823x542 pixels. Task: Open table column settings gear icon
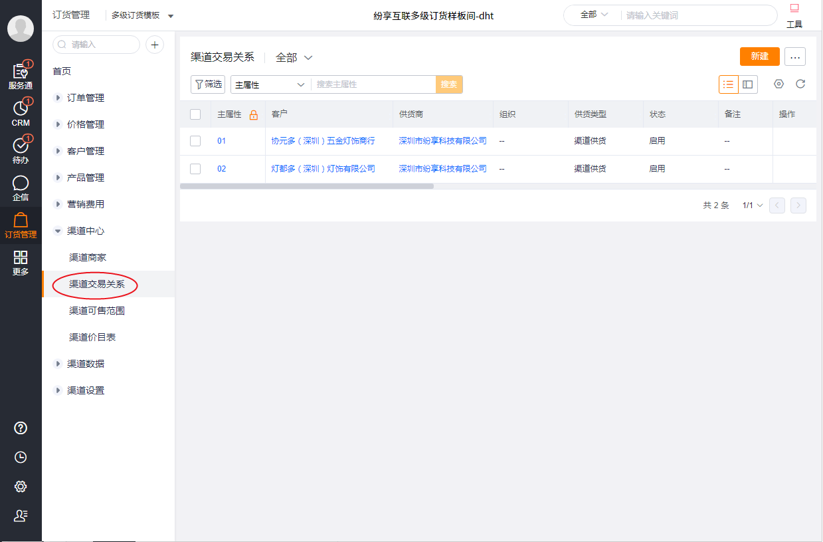point(779,84)
